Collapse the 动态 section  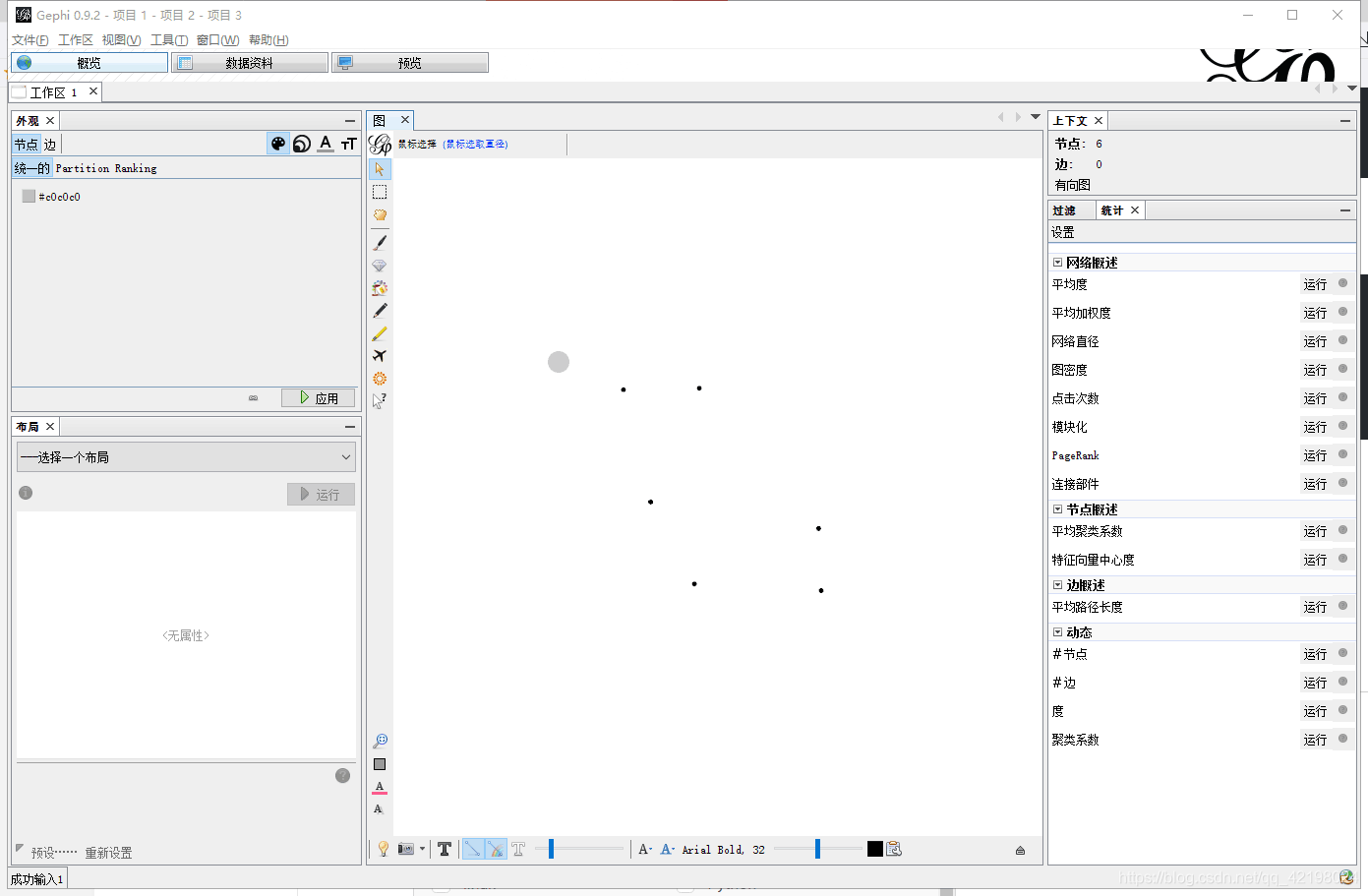tap(1058, 632)
